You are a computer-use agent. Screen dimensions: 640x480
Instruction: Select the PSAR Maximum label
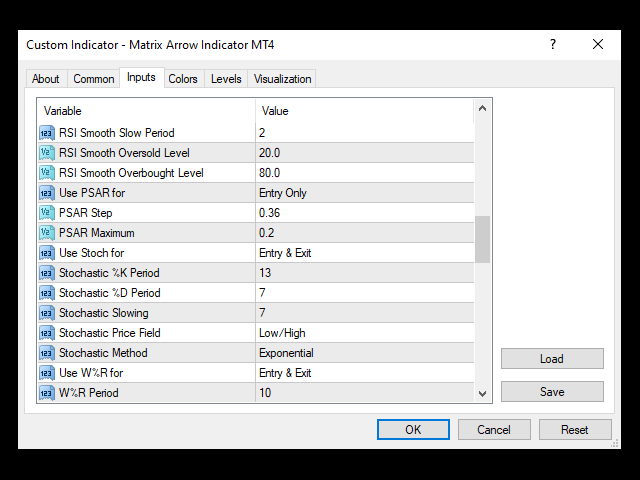(97, 233)
